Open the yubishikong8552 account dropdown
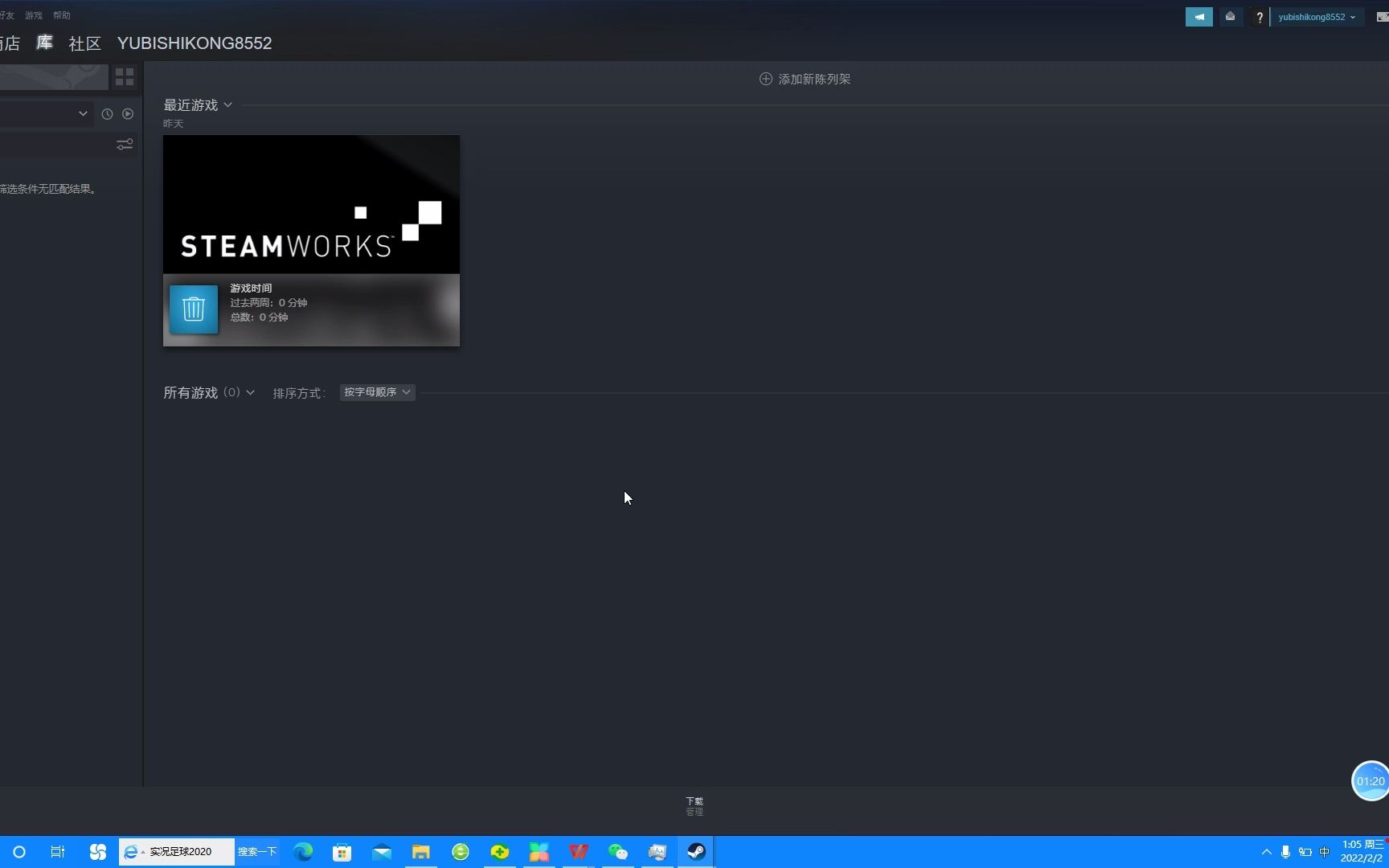This screenshot has height=868, width=1389. [x=1317, y=17]
